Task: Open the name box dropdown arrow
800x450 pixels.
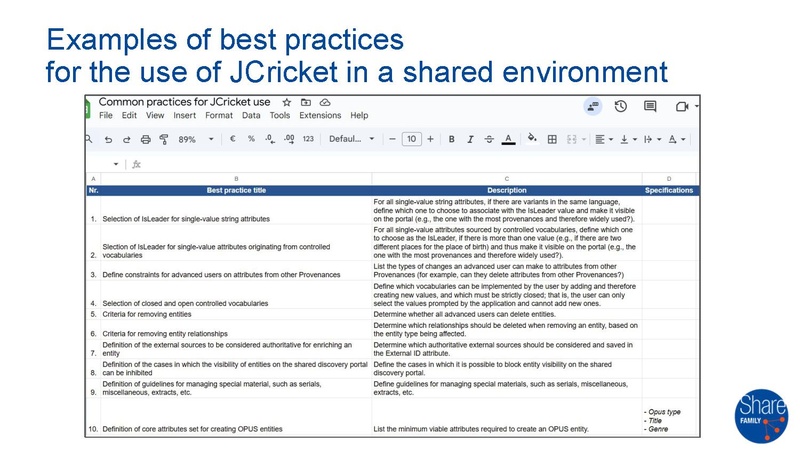Action: pos(116,164)
